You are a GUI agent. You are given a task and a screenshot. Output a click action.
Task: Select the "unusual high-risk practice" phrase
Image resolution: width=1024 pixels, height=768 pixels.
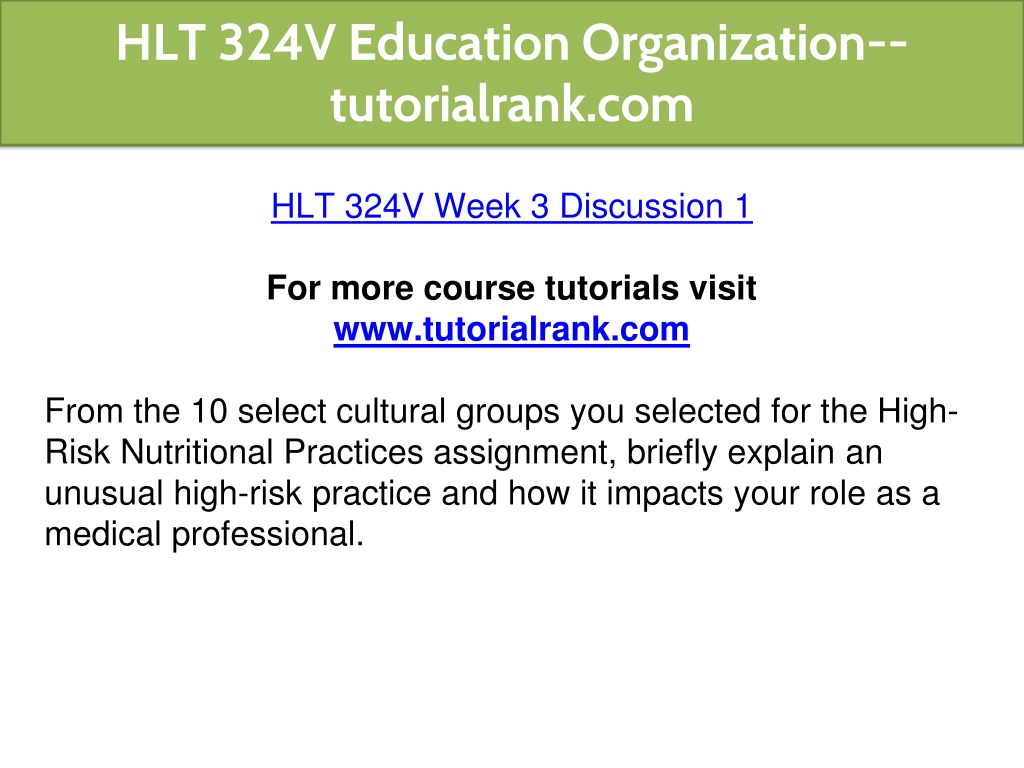[238, 494]
